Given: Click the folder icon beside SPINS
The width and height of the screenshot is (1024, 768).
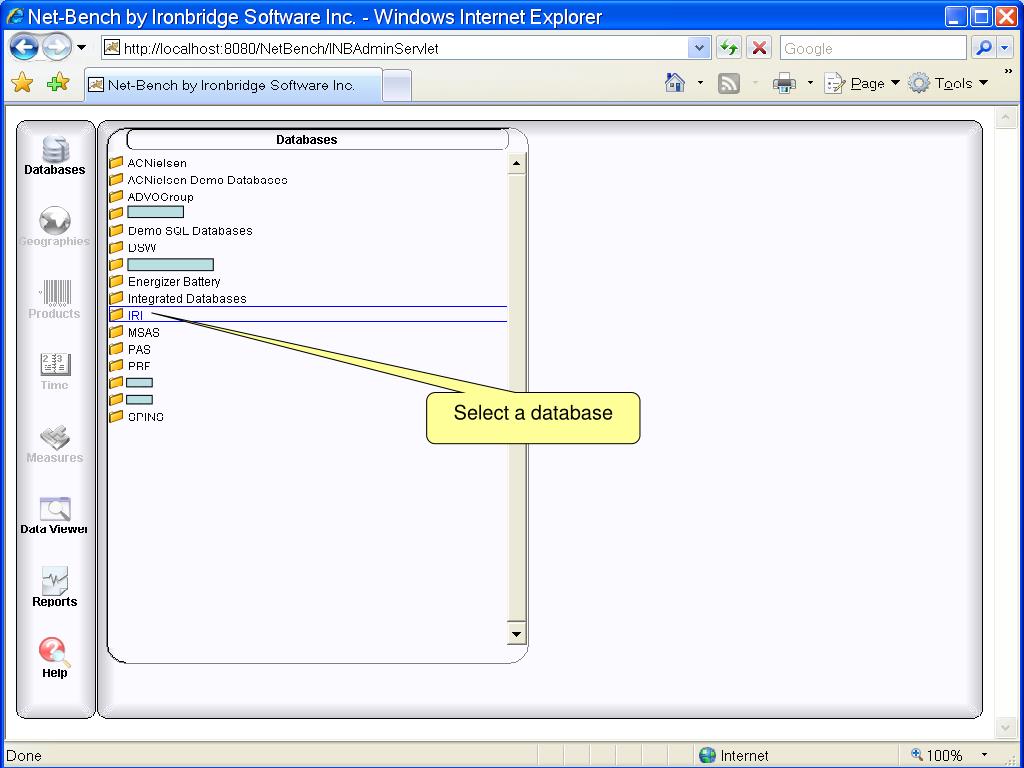Looking at the screenshot, I should tap(116, 417).
